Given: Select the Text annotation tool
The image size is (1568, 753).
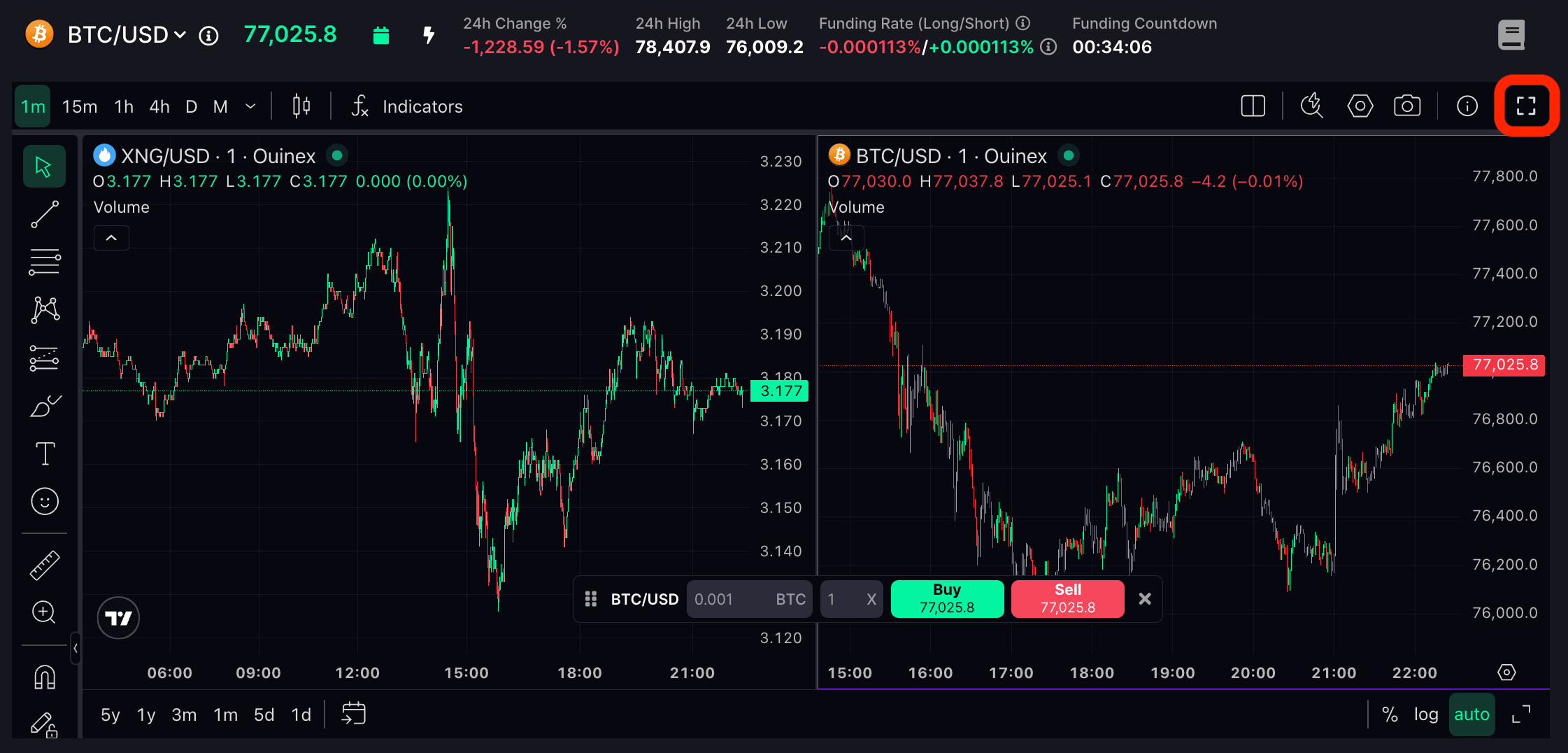Looking at the screenshot, I should click(44, 453).
